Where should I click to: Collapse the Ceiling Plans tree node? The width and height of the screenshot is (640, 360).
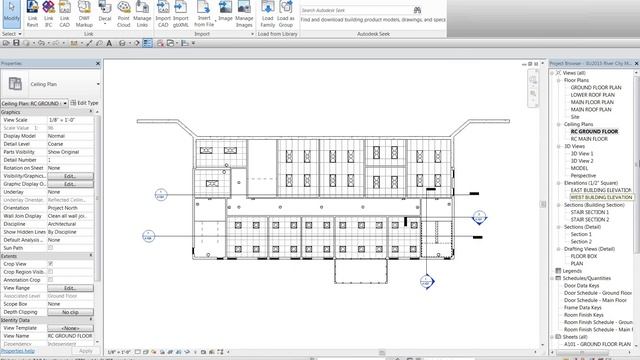pyautogui.click(x=559, y=124)
